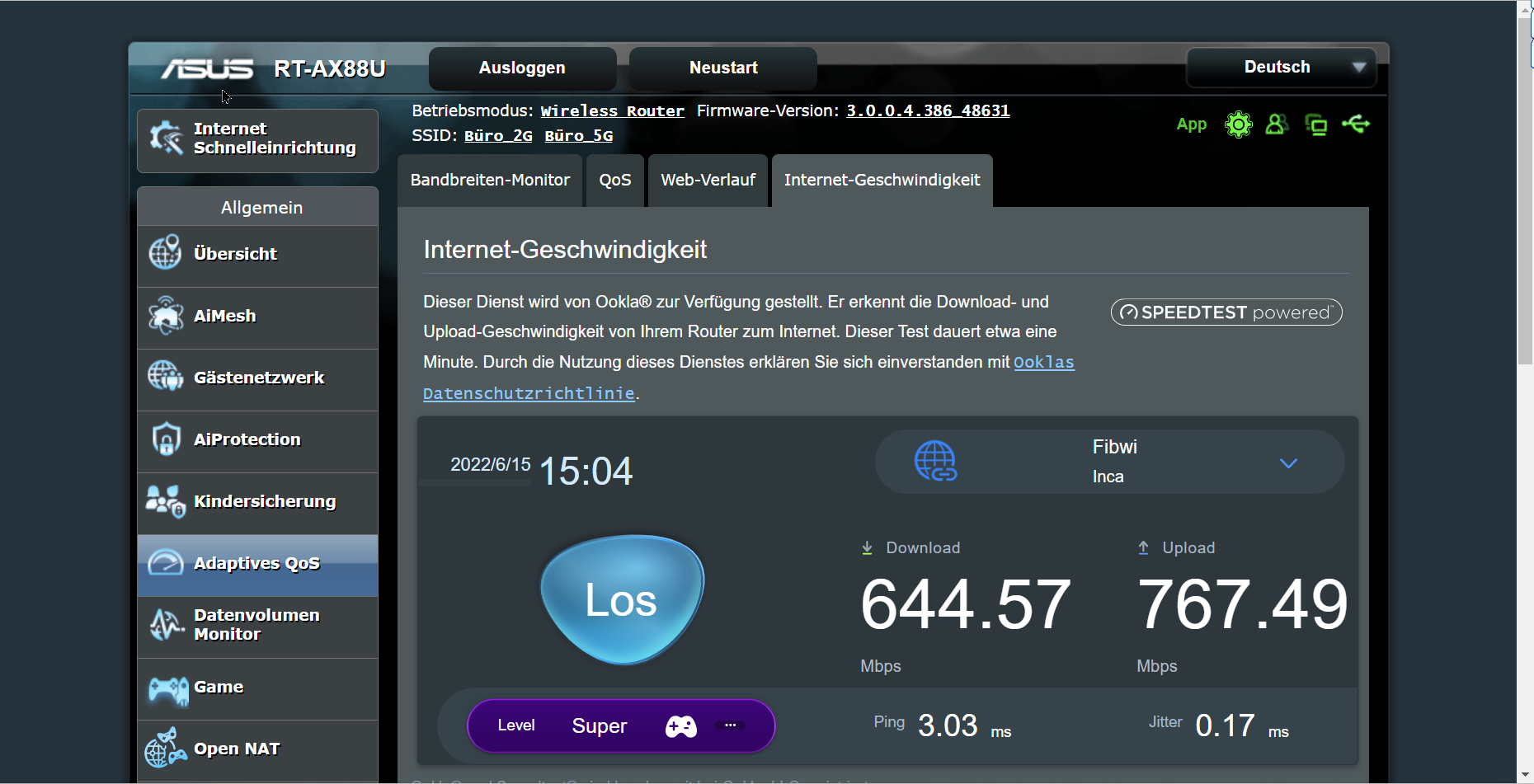The height and width of the screenshot is (784, 1534).
Task: Click the blue globe server icon
Action: [x=935, y=461]
